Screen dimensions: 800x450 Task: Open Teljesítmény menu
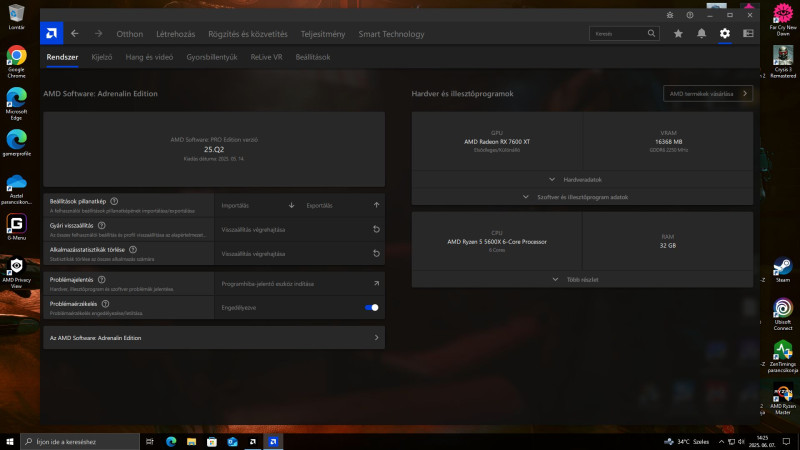coord(323,34)
